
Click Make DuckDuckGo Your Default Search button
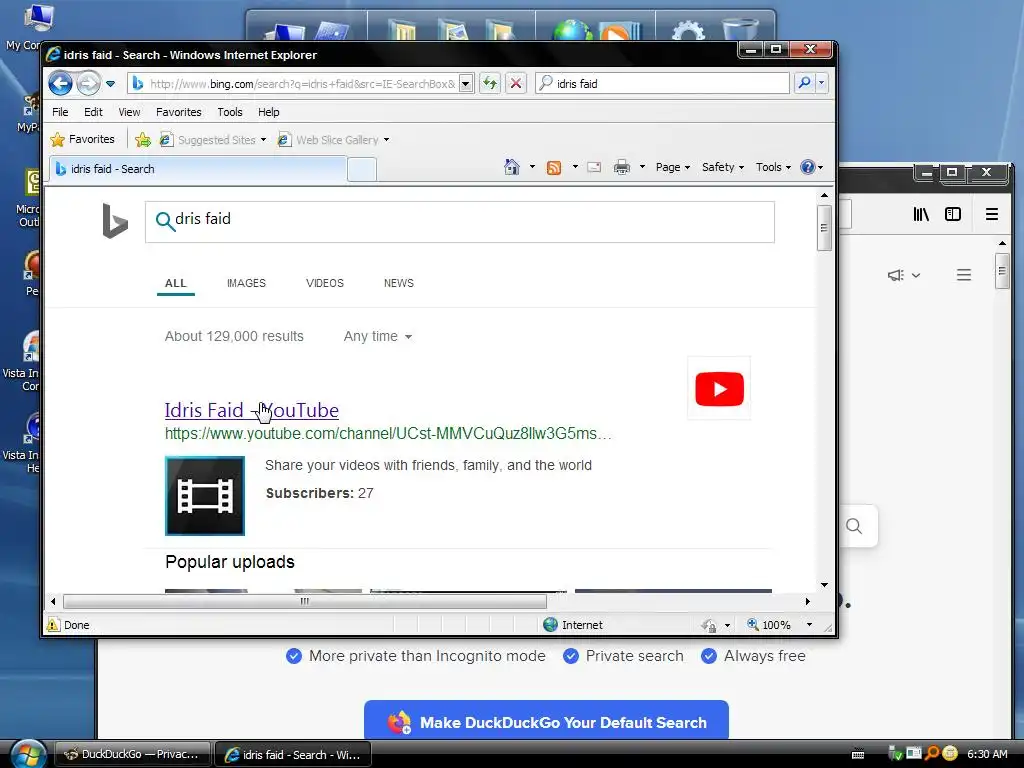tap(546, 722)
